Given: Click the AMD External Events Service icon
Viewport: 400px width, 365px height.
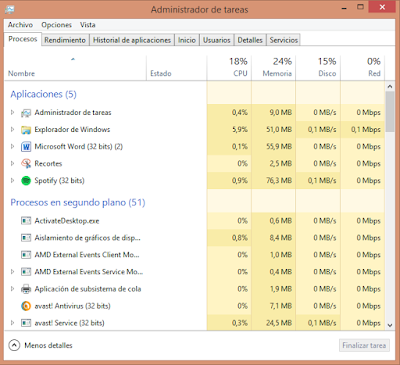Looking at the screenshot, I should pos(26,272).
